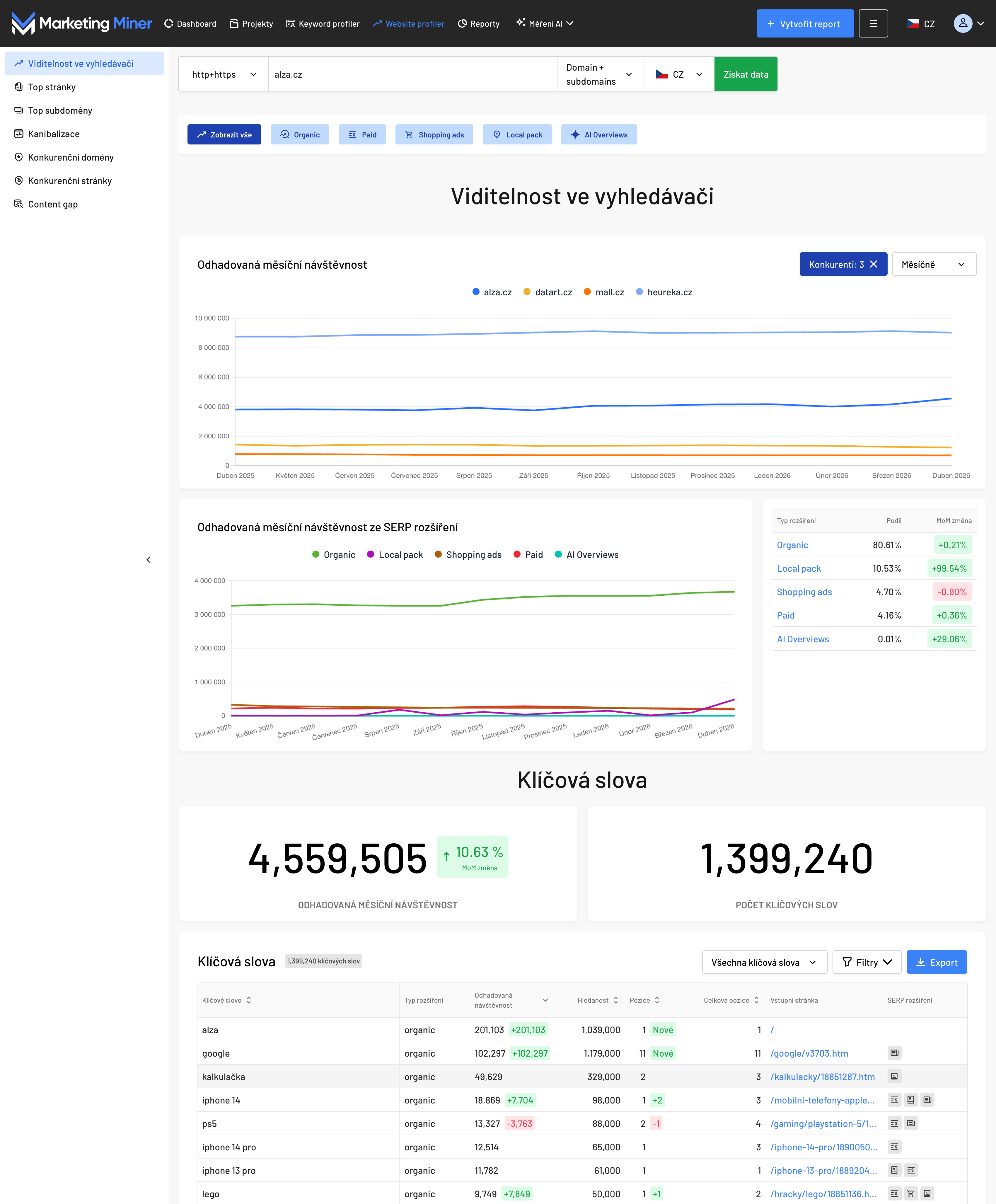This screenshot has width=996, height=1204.
Task: Sort by Klíčové slovo column arrows
Action: pos(249,1000)
